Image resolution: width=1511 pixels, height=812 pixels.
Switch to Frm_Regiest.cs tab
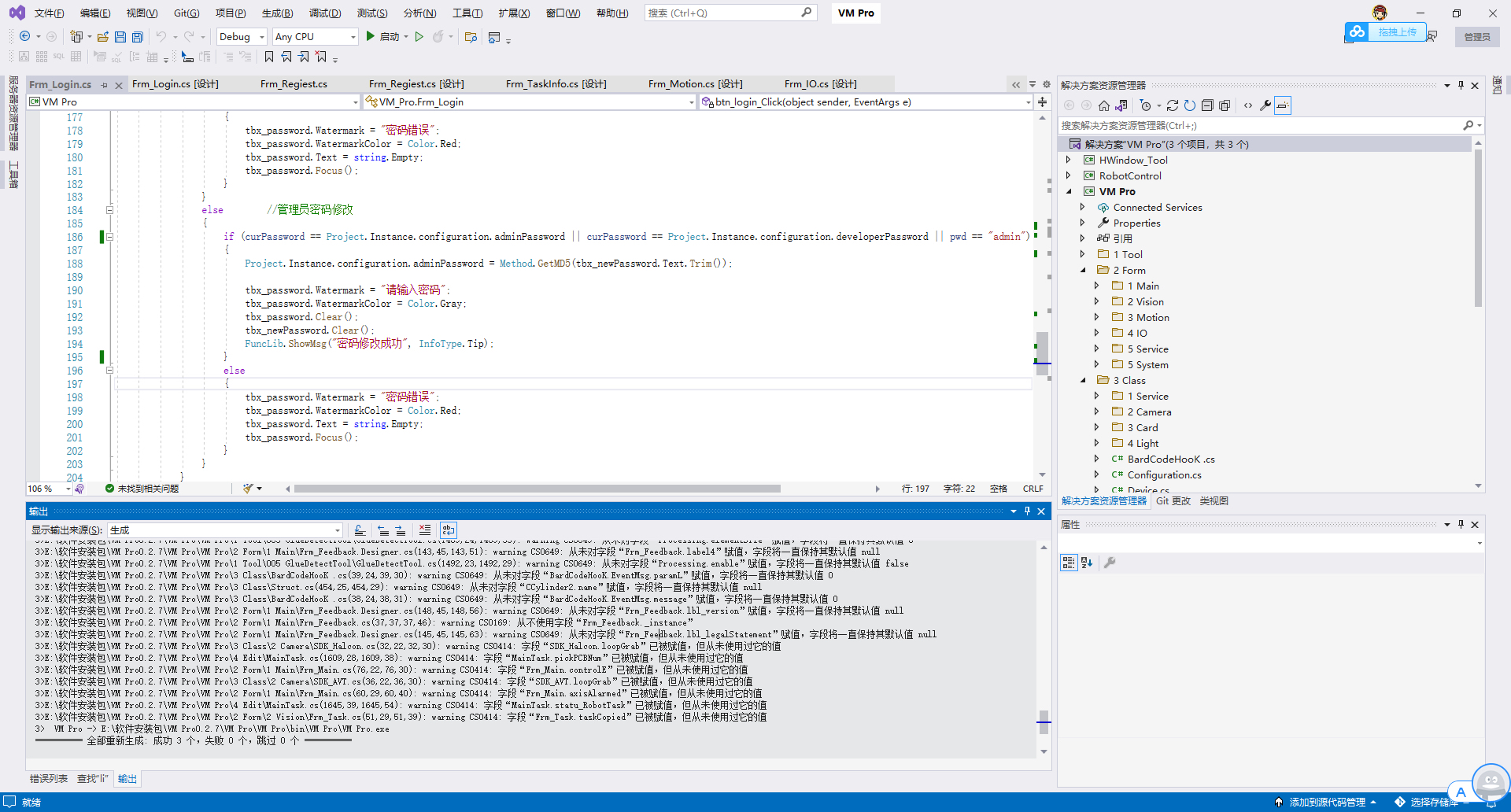click(294, 84)
